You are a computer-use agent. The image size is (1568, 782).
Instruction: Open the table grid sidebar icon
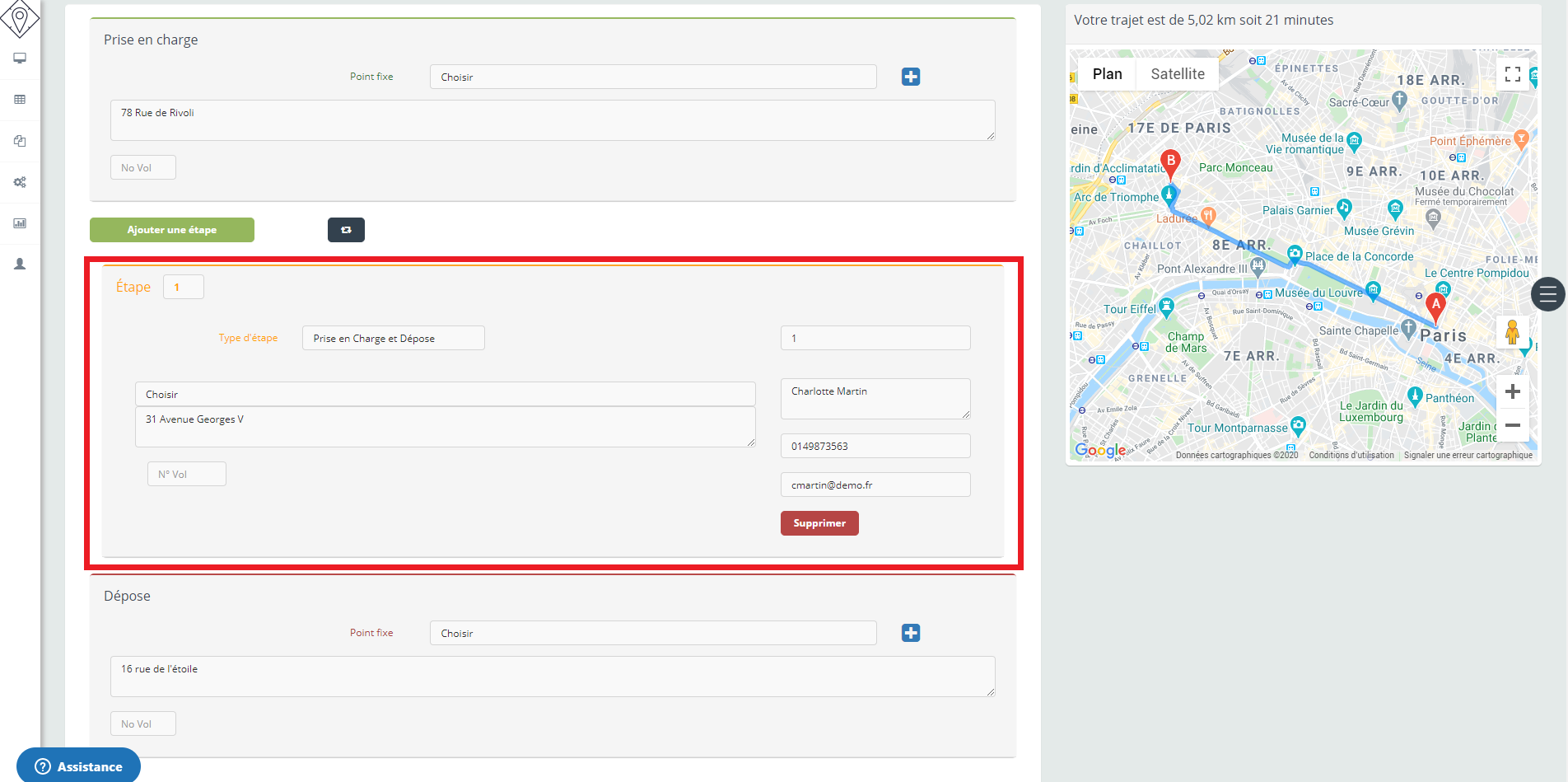20,100
